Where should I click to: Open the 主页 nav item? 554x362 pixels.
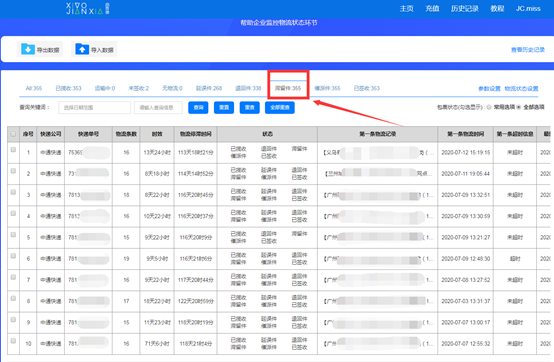(x=406, y=8)
